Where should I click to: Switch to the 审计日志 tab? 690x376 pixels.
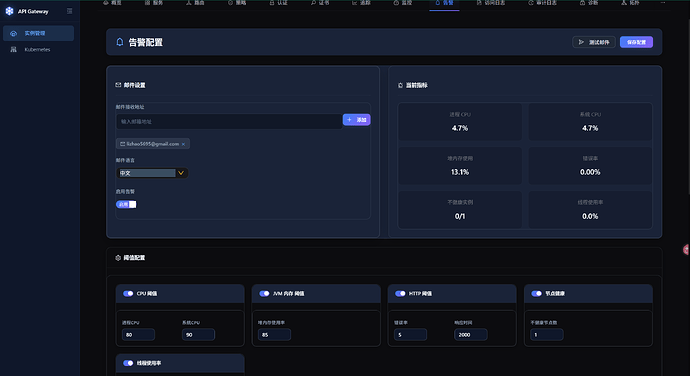tap(543, 3)
